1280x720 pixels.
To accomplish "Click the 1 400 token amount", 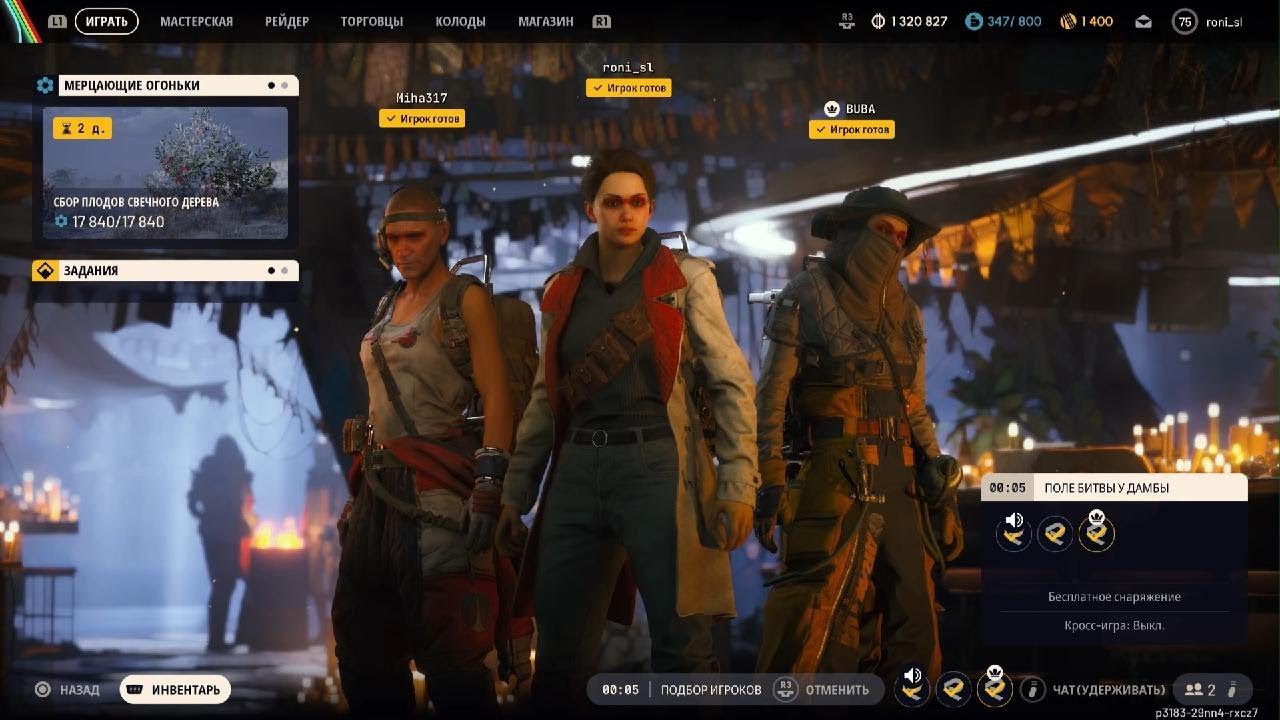I will click(1097, 21).
